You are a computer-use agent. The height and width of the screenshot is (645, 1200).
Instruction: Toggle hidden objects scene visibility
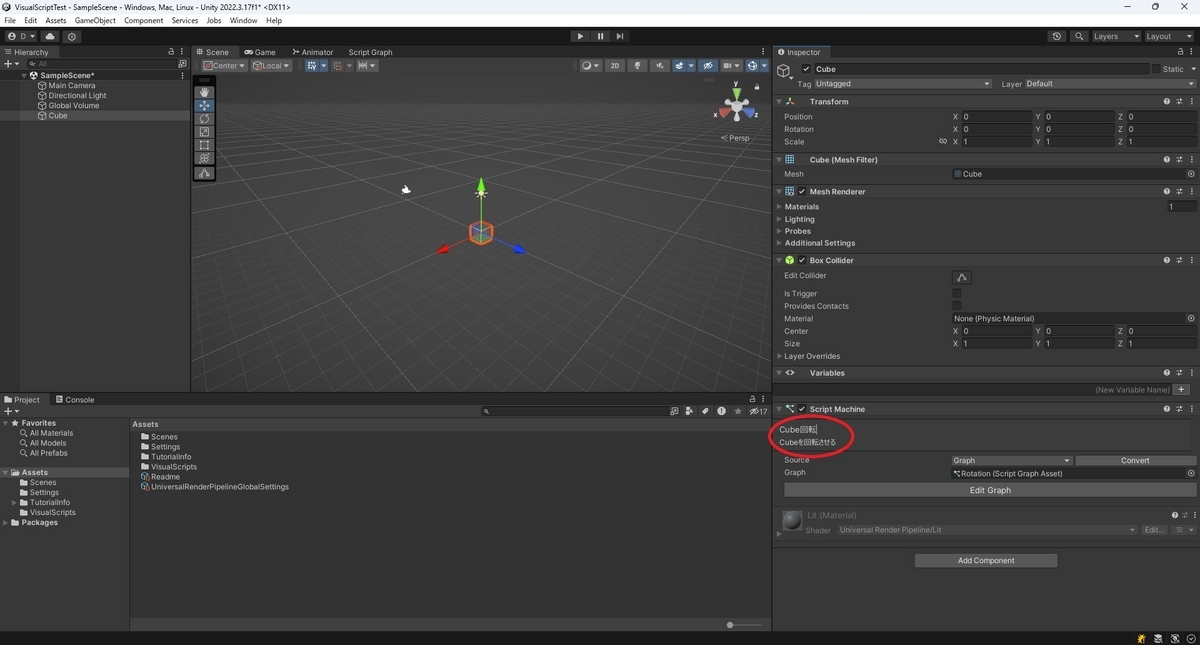coord(708,66)
